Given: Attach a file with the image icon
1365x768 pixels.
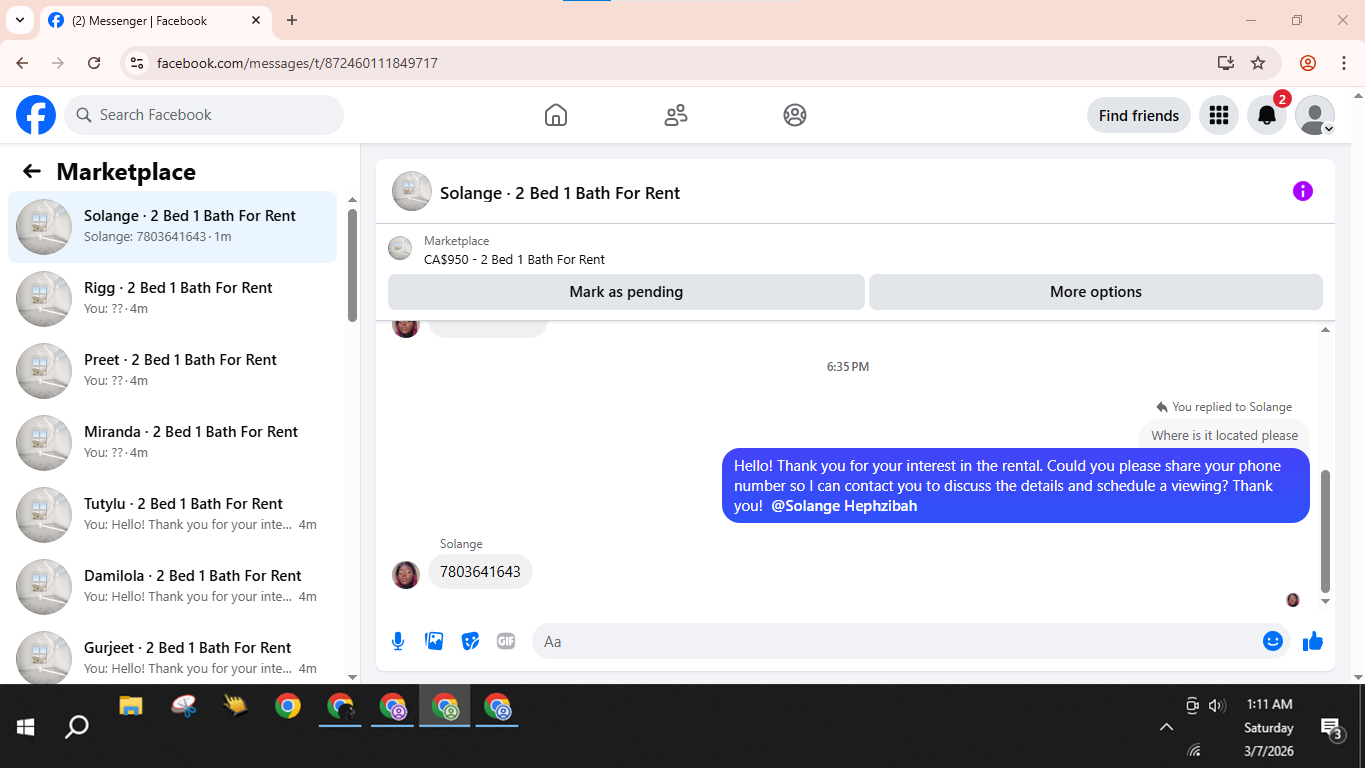Looking at the screenshot, I should coord(434,641).
